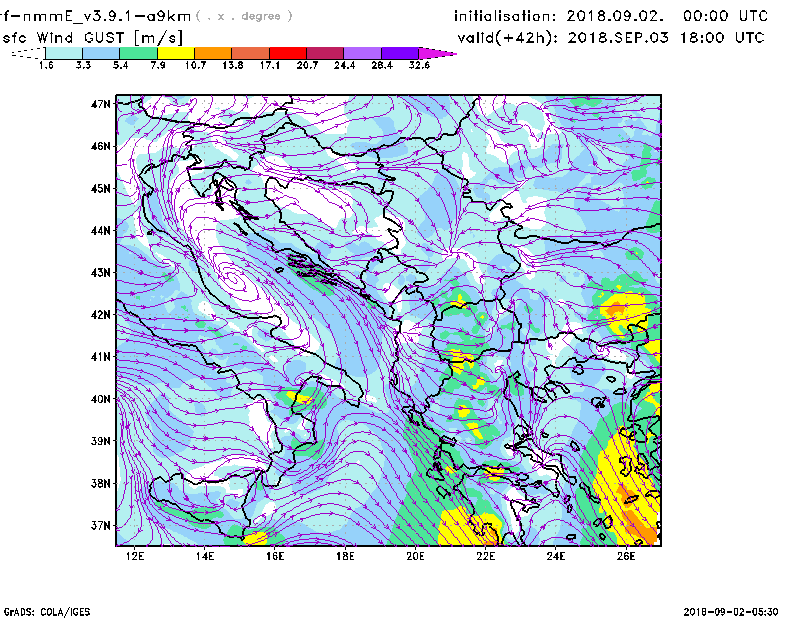The height and width of the screenshot is (618, 800).
Task: Click the 'sfc Wind GUST [m/s]' title
Action: click(92, 38)
